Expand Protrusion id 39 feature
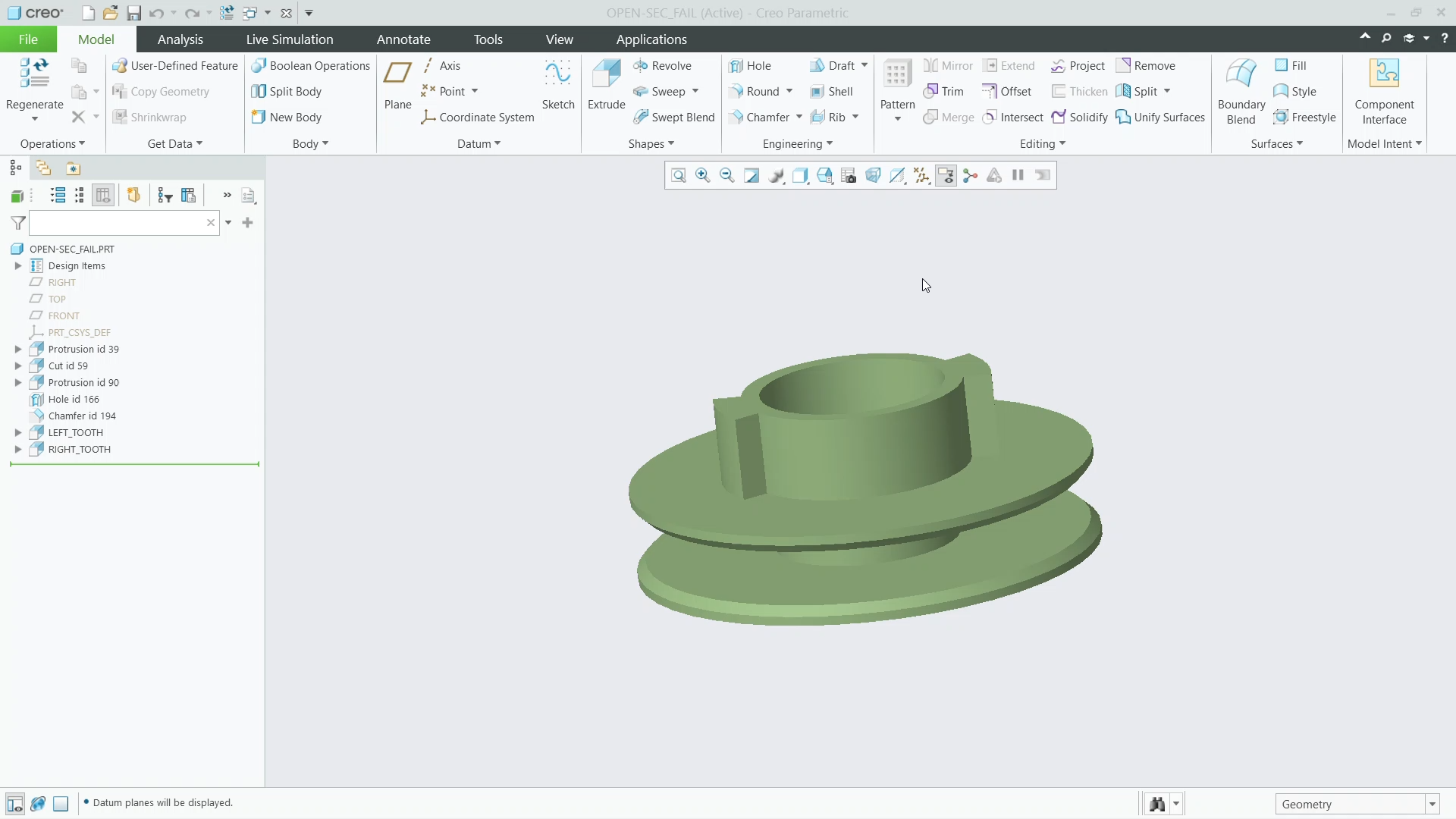The height and width of the screenshot is (819, 1456). [18, 350]
